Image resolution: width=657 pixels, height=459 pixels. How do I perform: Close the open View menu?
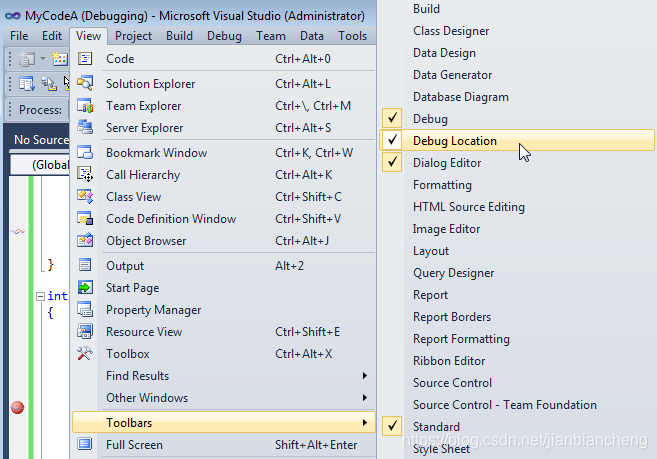point(88,36)
